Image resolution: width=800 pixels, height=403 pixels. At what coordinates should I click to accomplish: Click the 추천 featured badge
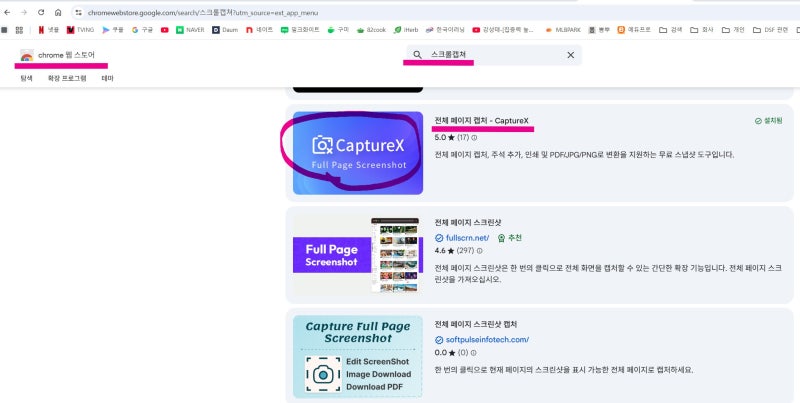(x=510, y=238)
